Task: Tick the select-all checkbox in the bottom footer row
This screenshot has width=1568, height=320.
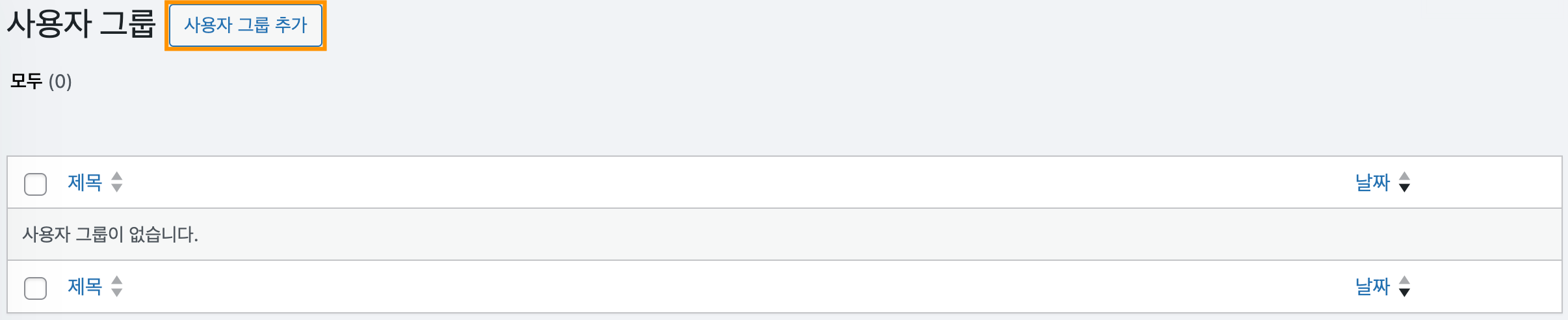Action: click(35, 288)
